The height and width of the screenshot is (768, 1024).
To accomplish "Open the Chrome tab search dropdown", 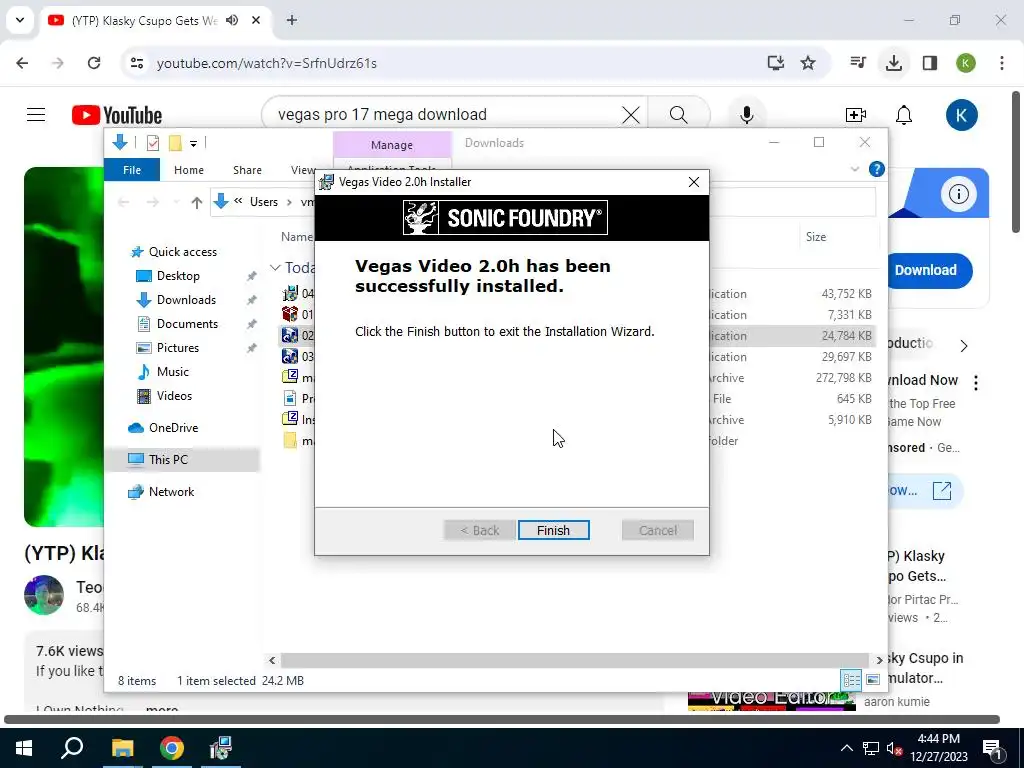I will (20, 20).
